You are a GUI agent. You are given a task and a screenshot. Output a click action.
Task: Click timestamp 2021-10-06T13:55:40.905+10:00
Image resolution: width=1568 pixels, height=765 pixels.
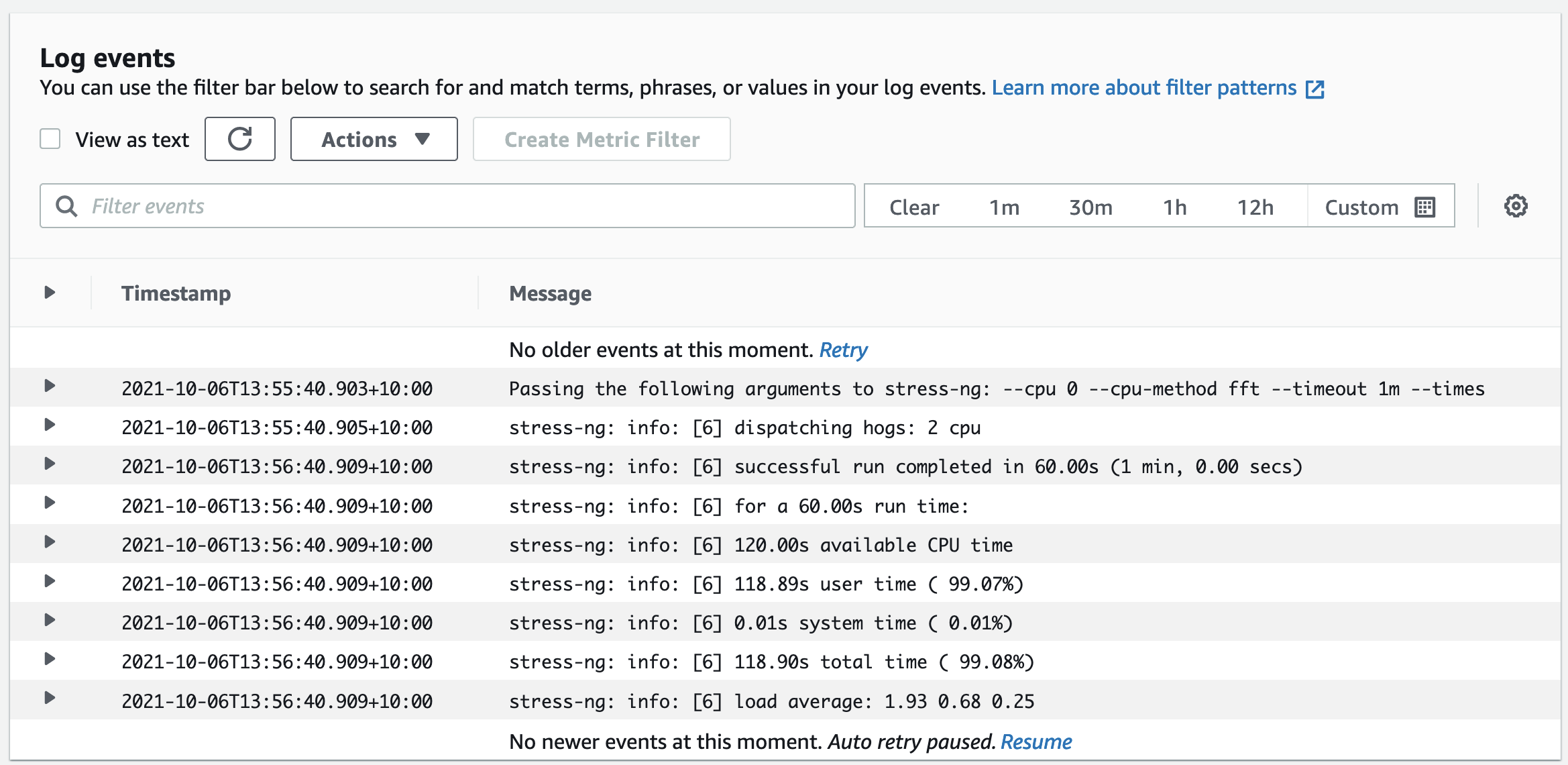[277, 427]
